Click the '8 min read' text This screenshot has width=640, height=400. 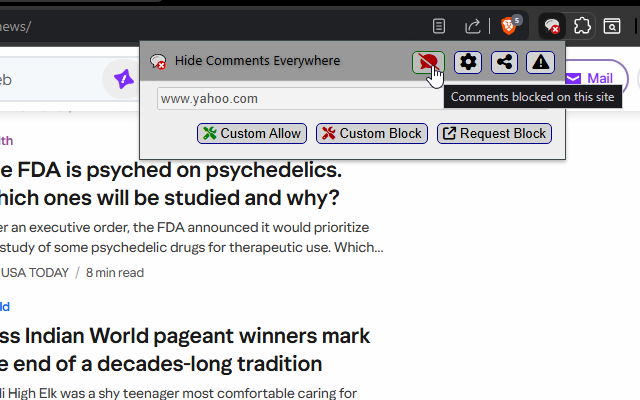(x=115, y=273)
